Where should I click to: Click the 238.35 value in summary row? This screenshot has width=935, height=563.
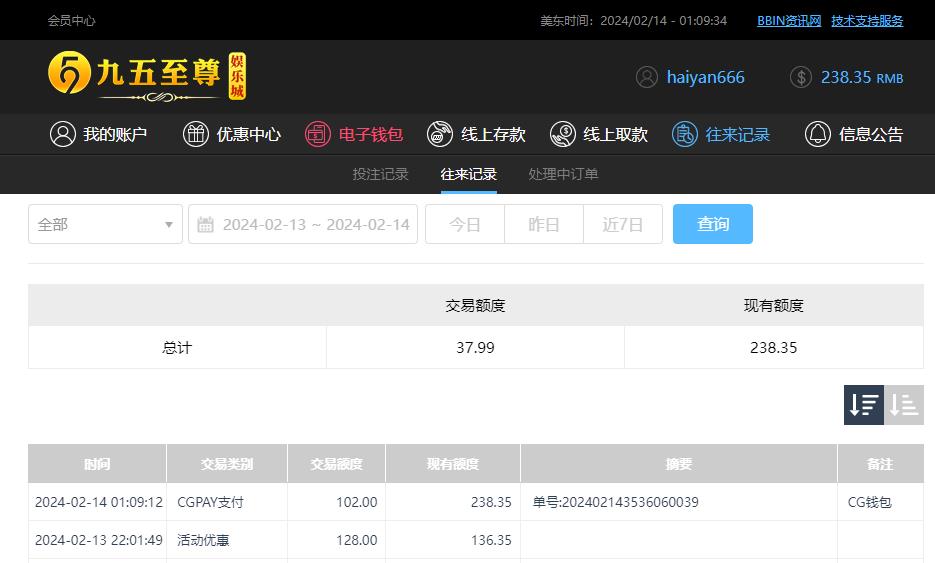[x=773, y=348]
